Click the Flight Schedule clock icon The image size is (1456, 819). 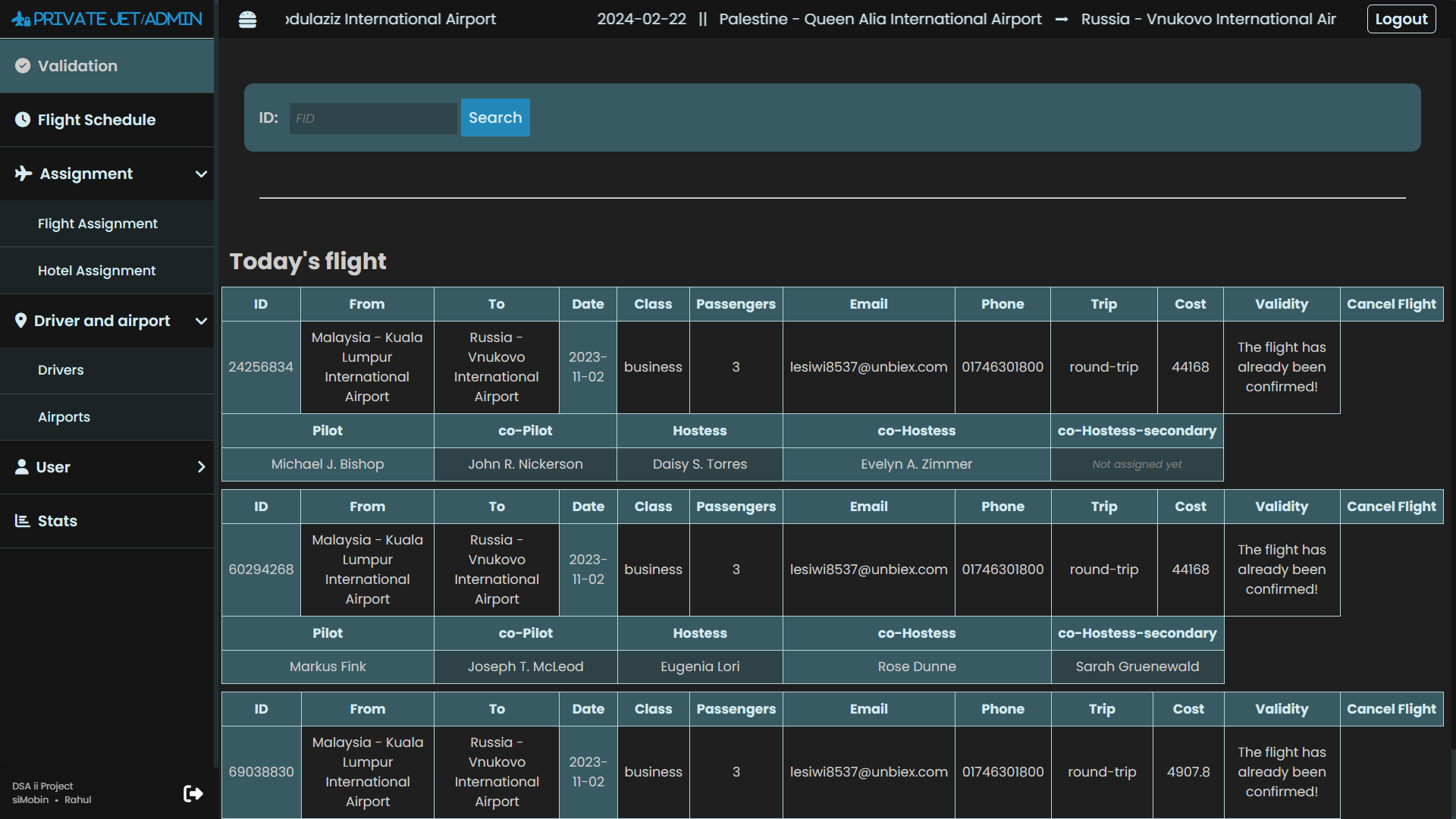click(23, 120)
